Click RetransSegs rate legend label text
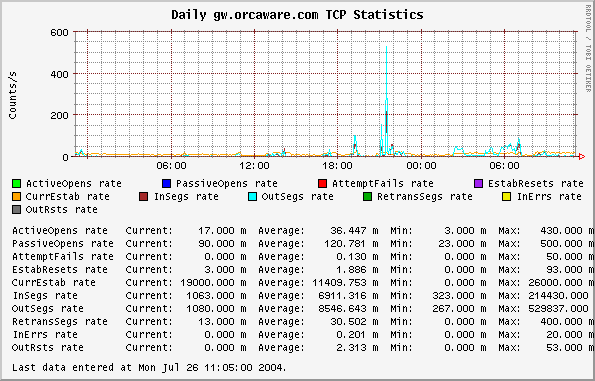The width and height of the screenshot is (595, 381). tap(425, 197)
